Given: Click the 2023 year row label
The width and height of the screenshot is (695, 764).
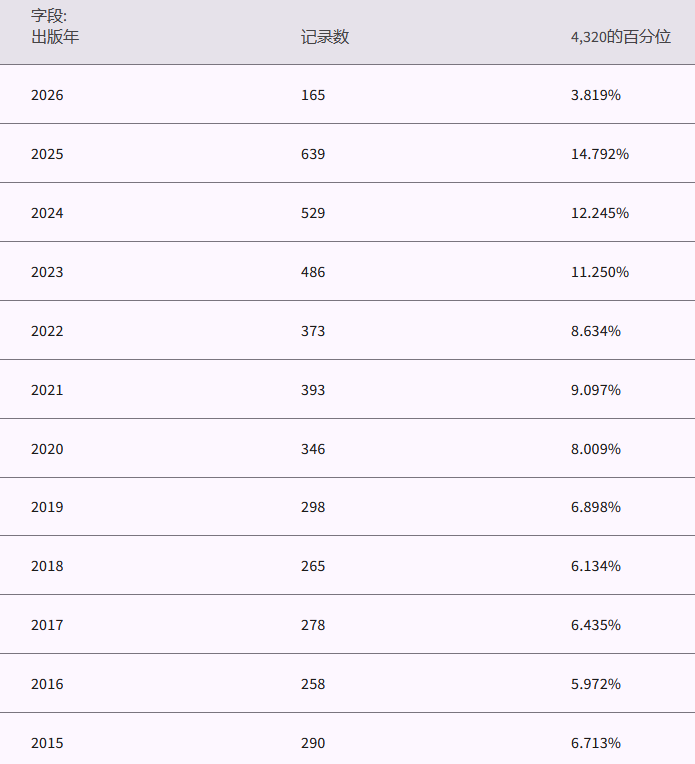Looking at the screenshot, I should click(x=47, y=272).
